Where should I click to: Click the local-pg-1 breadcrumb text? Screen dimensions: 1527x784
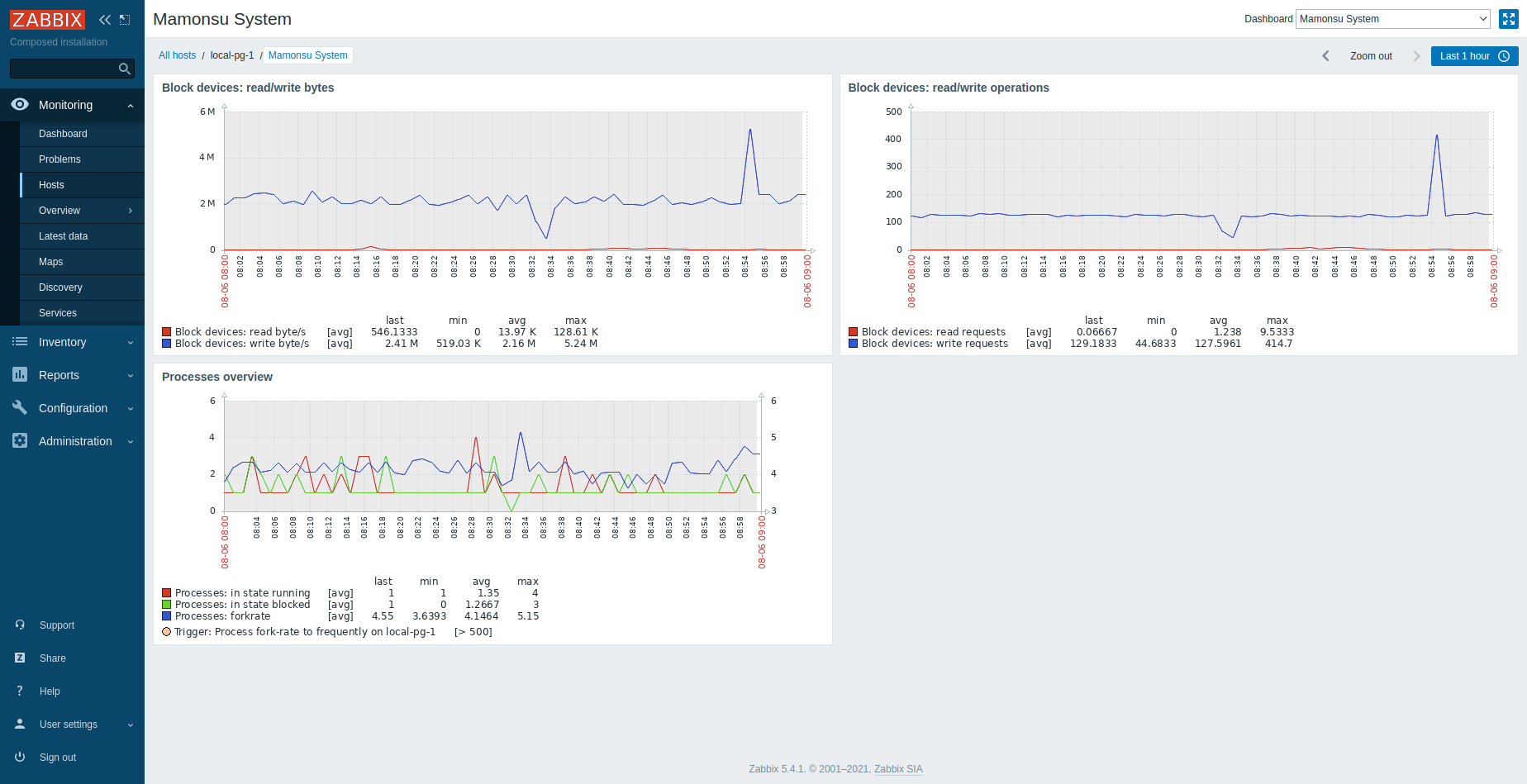click(232, 55)
